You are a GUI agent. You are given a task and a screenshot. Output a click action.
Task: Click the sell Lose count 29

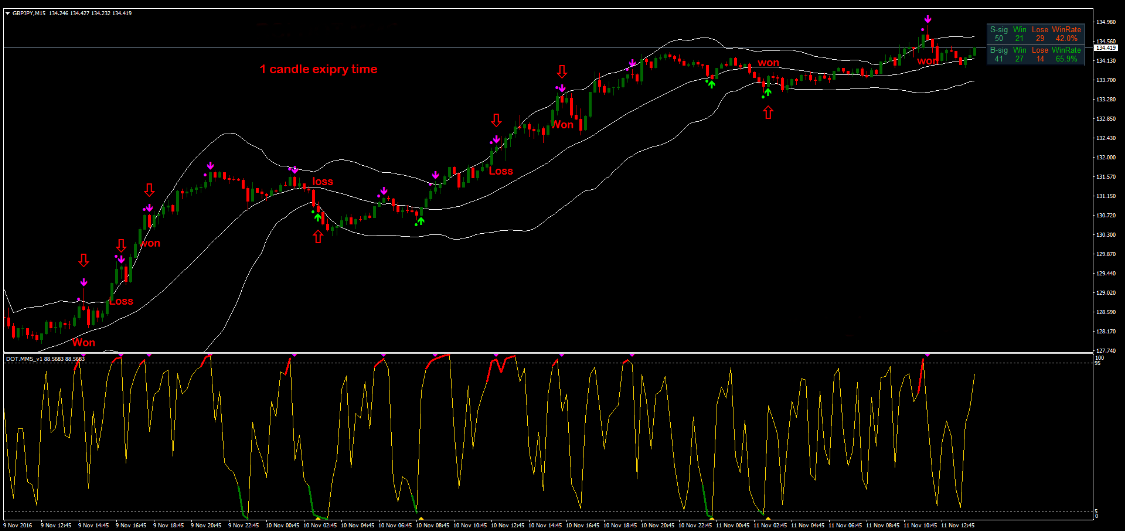(x=1040, y=38)
